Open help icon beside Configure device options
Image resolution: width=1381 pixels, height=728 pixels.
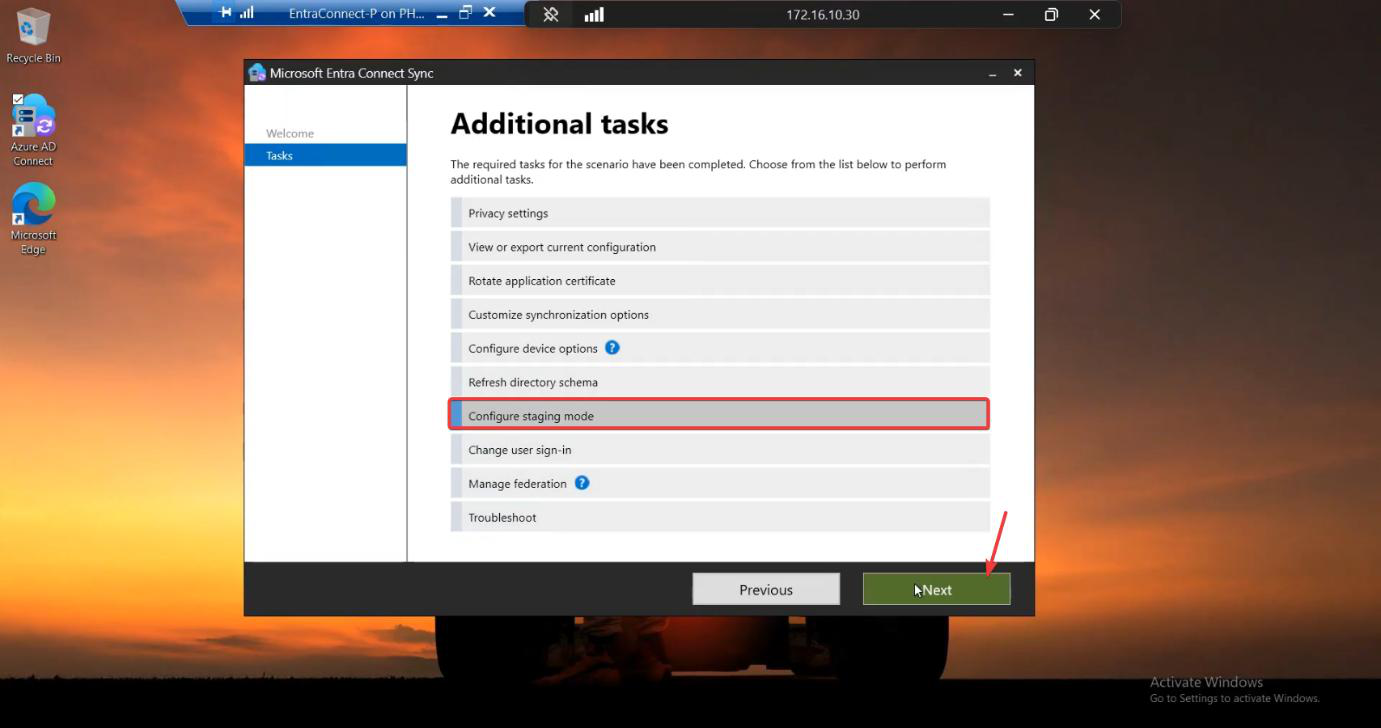(x=612, y=348)
